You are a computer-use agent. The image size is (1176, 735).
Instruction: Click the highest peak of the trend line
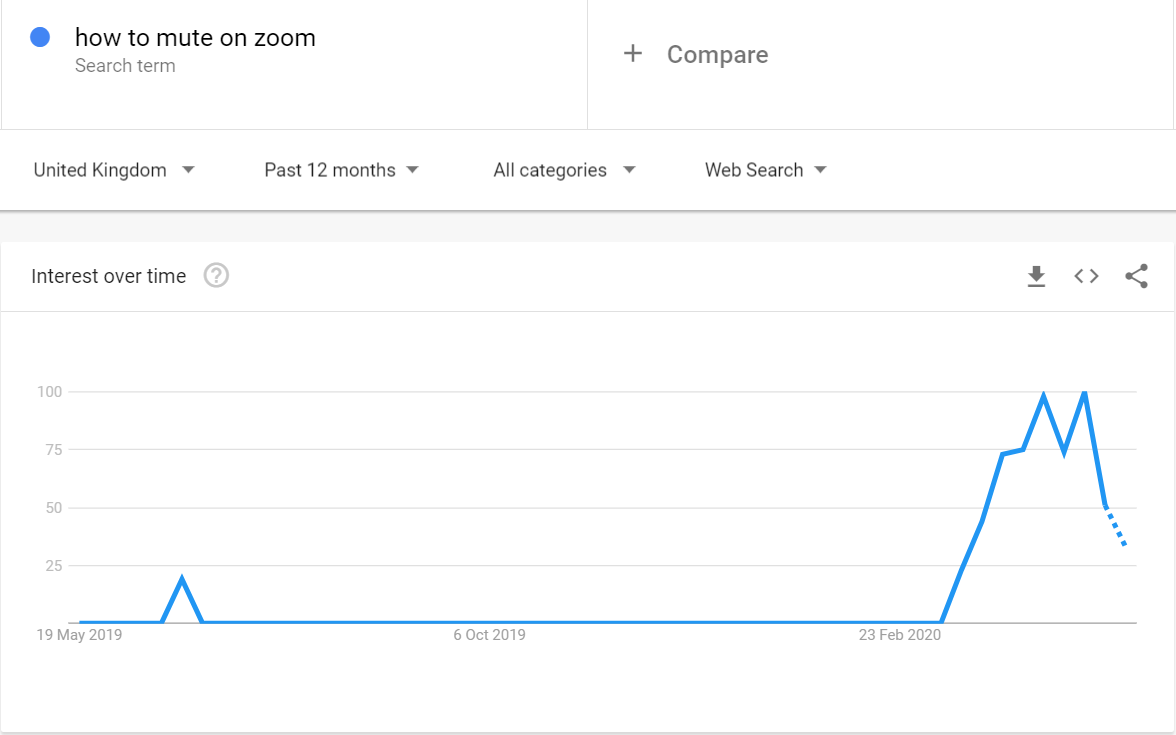(x=1084, y=393)
